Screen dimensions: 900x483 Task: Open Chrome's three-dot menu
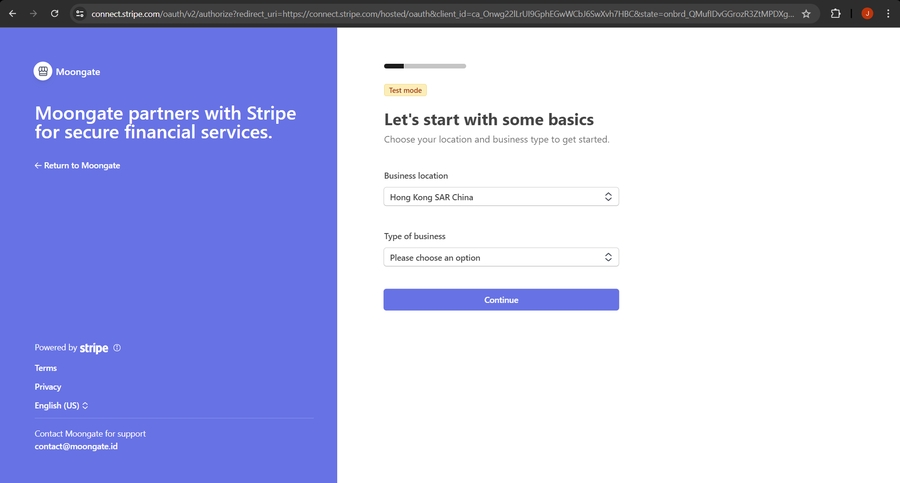888,14
